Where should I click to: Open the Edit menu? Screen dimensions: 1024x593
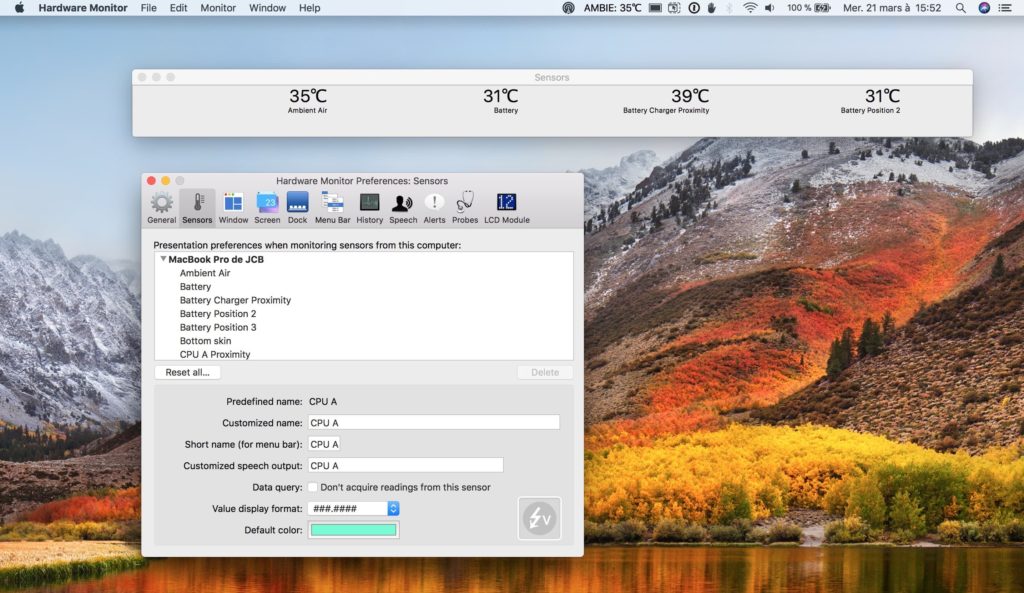pyautogui.click(x=178, y=8)
